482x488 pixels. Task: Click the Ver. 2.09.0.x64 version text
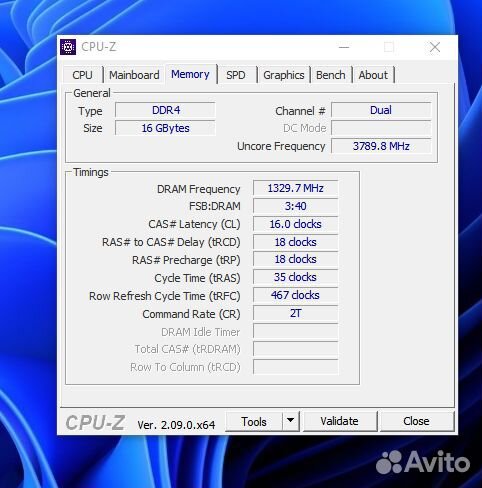176,425
